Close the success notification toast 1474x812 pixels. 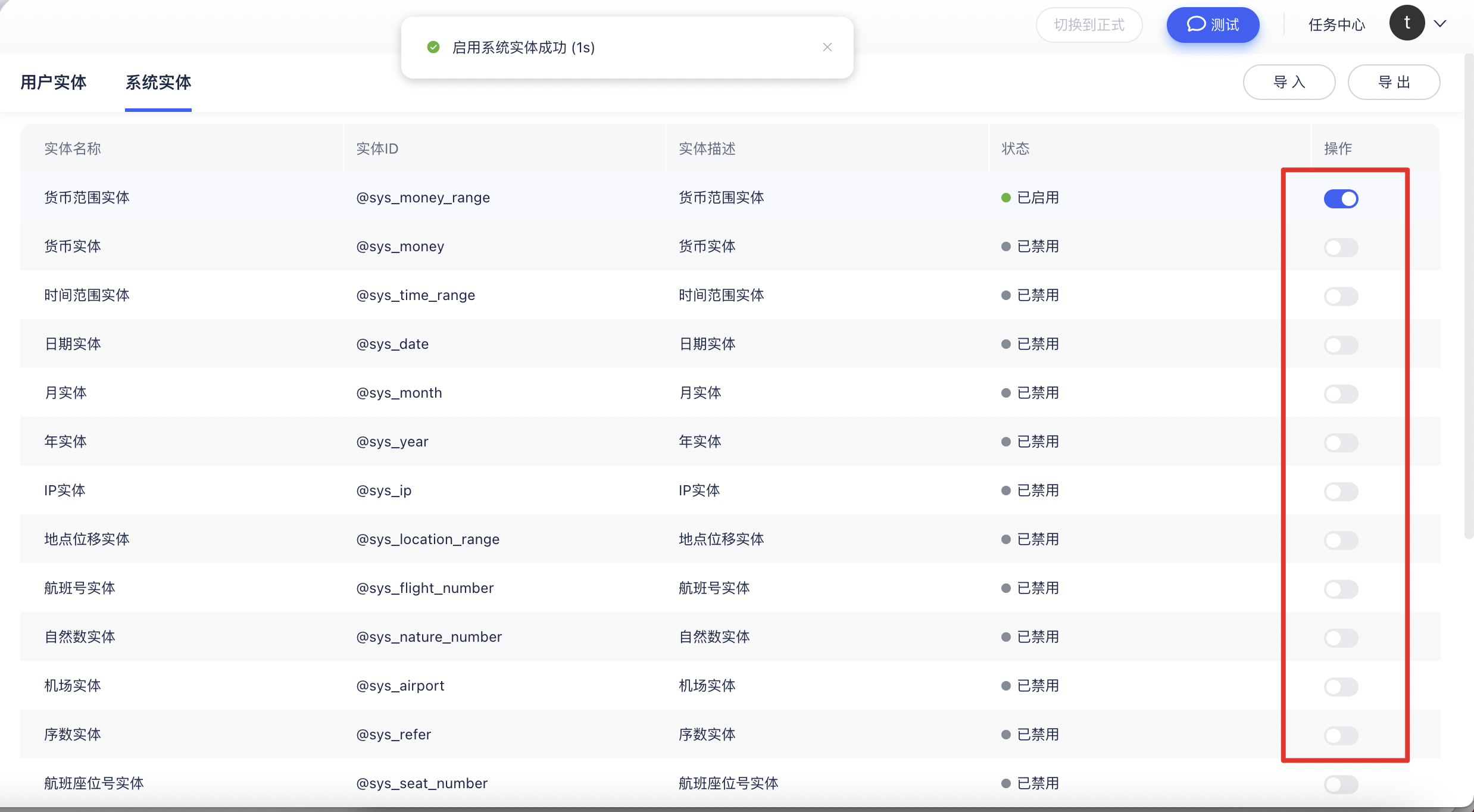[827, 47]
